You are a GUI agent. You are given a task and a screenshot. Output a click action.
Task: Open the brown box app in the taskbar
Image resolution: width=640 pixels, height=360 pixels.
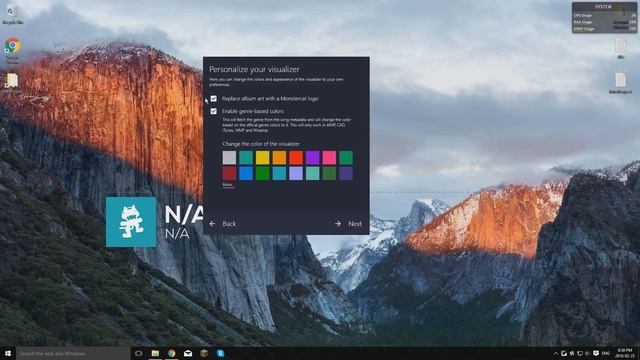coord(204,353)
